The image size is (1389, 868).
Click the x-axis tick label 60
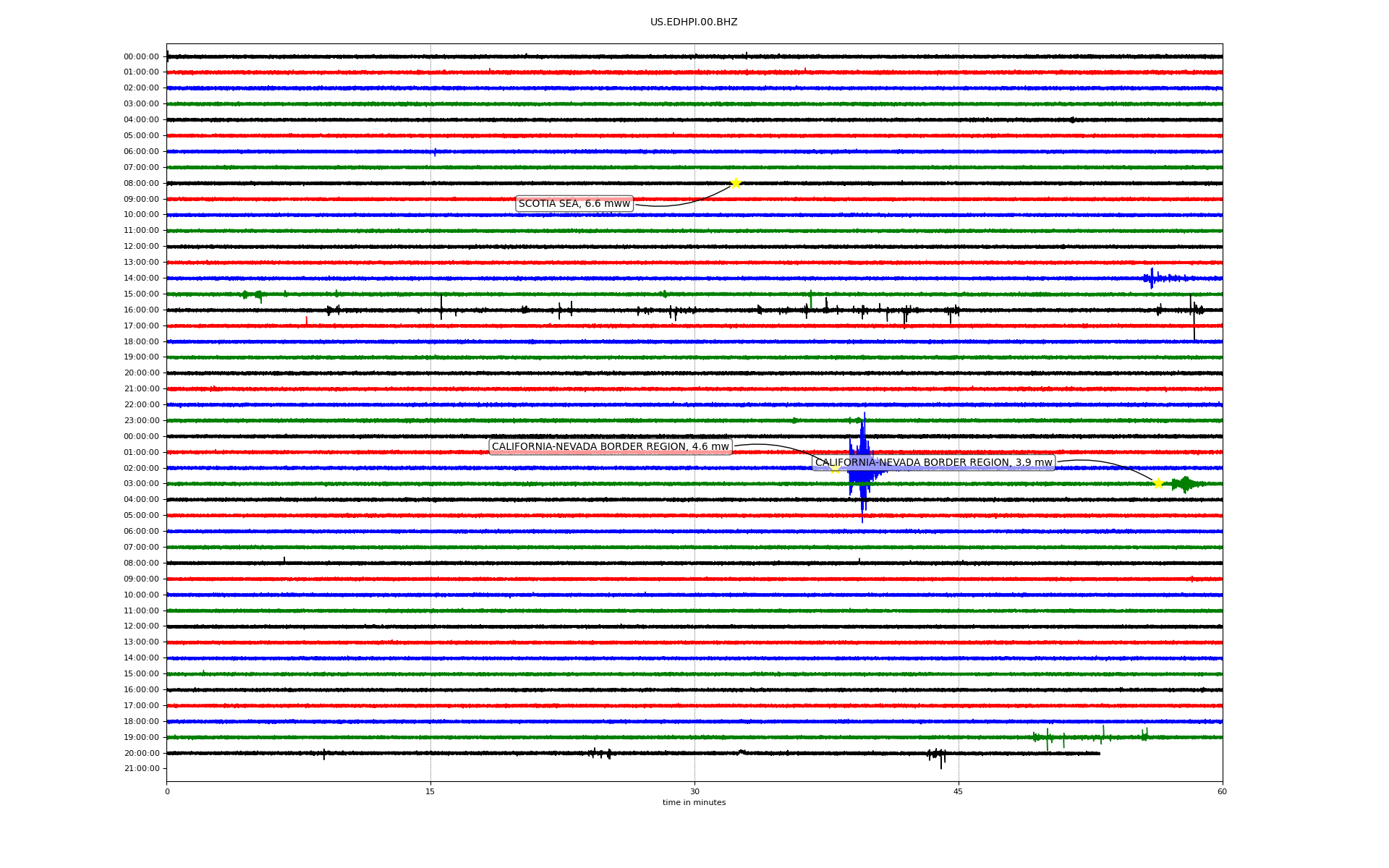1222,791
